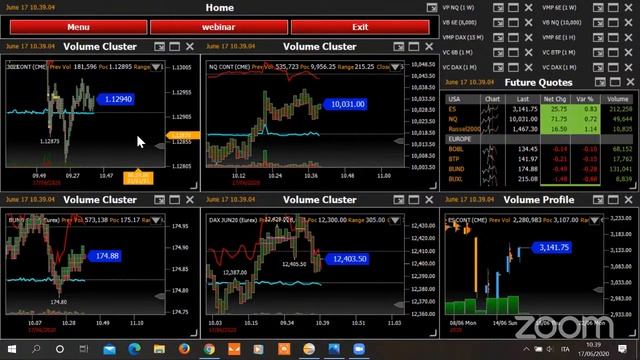
Task: Open the dropdown arrow in the DAX JUN20 chart header
Action: [x=395, y=220]
